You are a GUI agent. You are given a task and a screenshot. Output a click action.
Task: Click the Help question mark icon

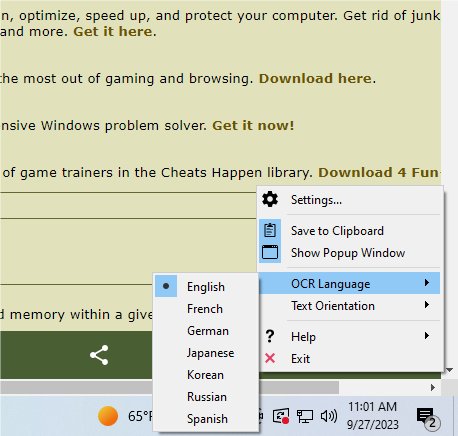point(270,336)
